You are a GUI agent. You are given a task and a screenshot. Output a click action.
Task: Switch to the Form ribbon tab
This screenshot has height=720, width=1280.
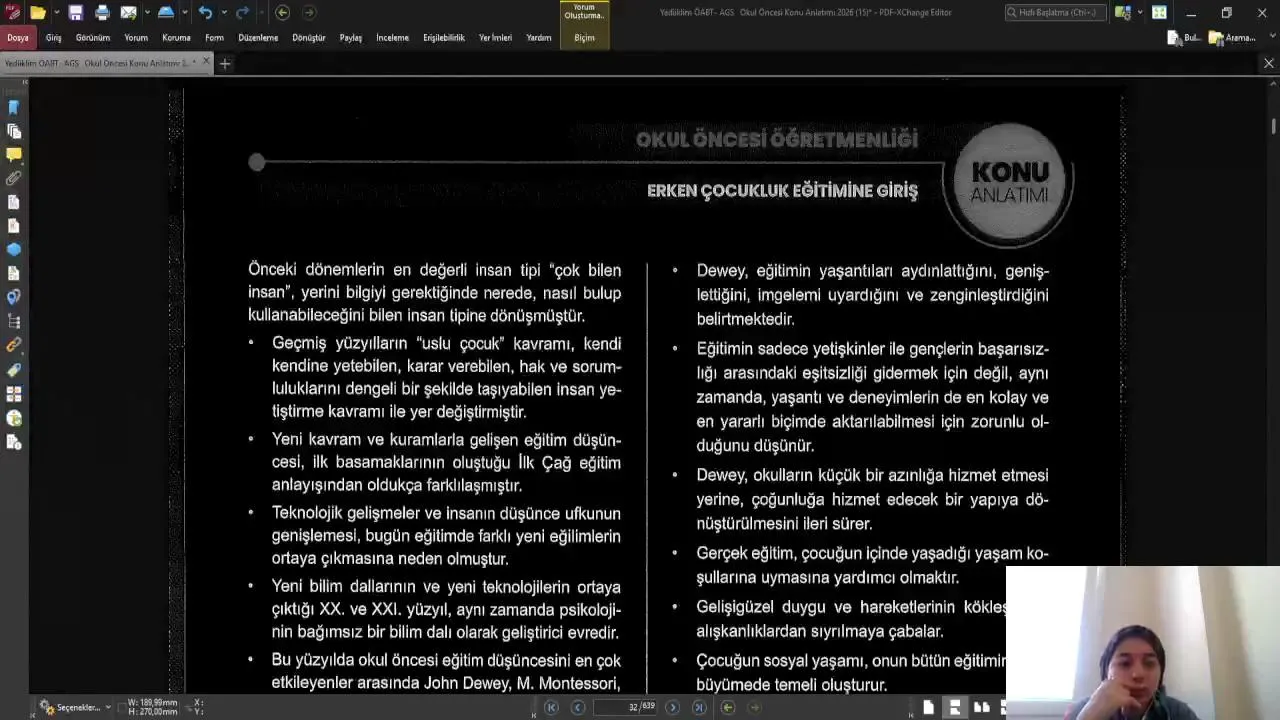(x=214, y=38)
